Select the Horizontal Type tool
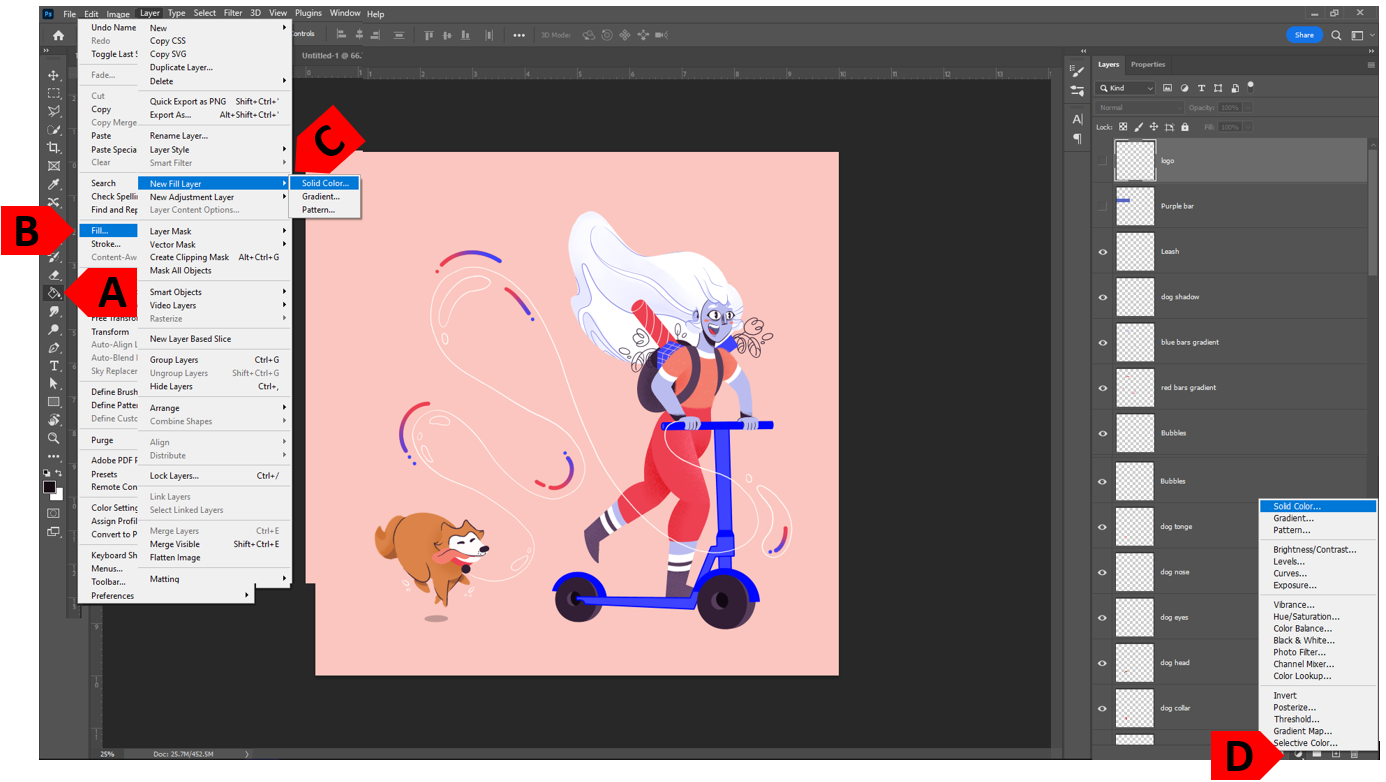Screen dimensions: 1386x782 click(54, 365)
